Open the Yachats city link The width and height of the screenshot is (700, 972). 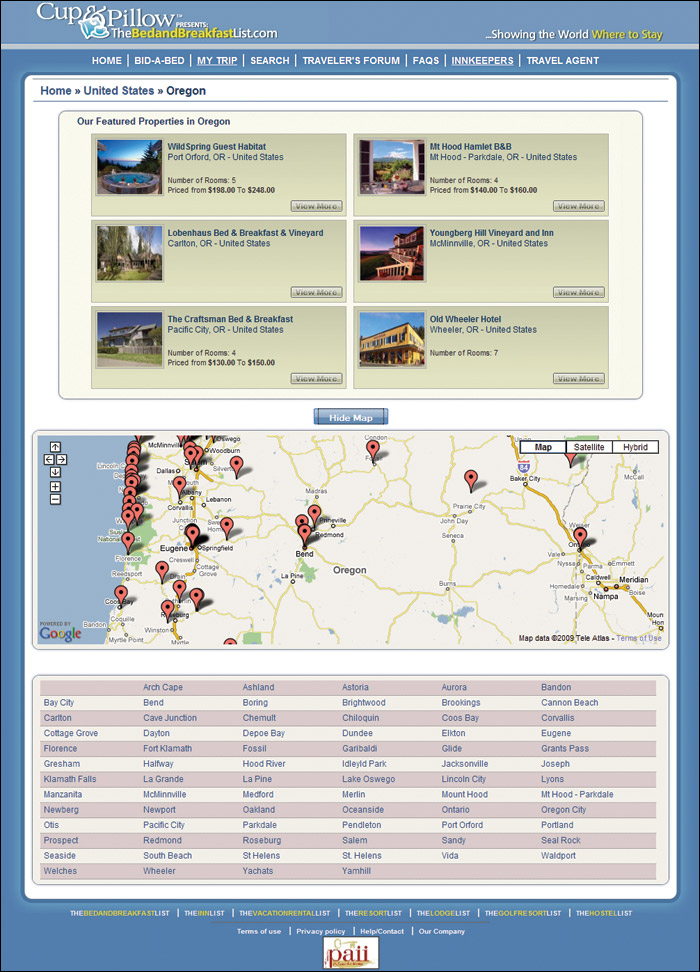click(257, 871)
